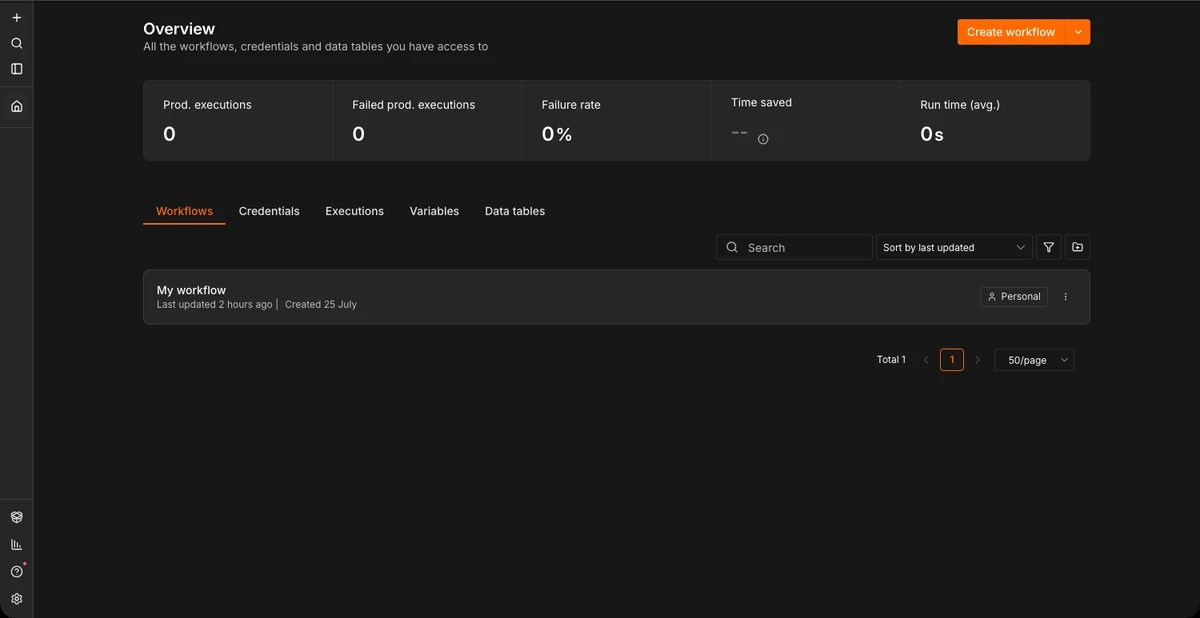Click the filter funnel icon

point(1049,247)
